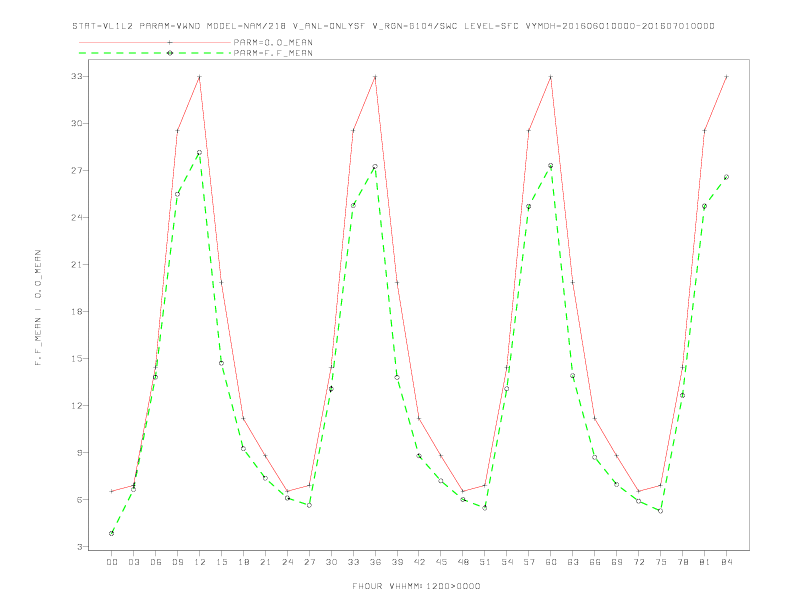
Task: Click y-axis tick label 21
Action: (77, 265)
